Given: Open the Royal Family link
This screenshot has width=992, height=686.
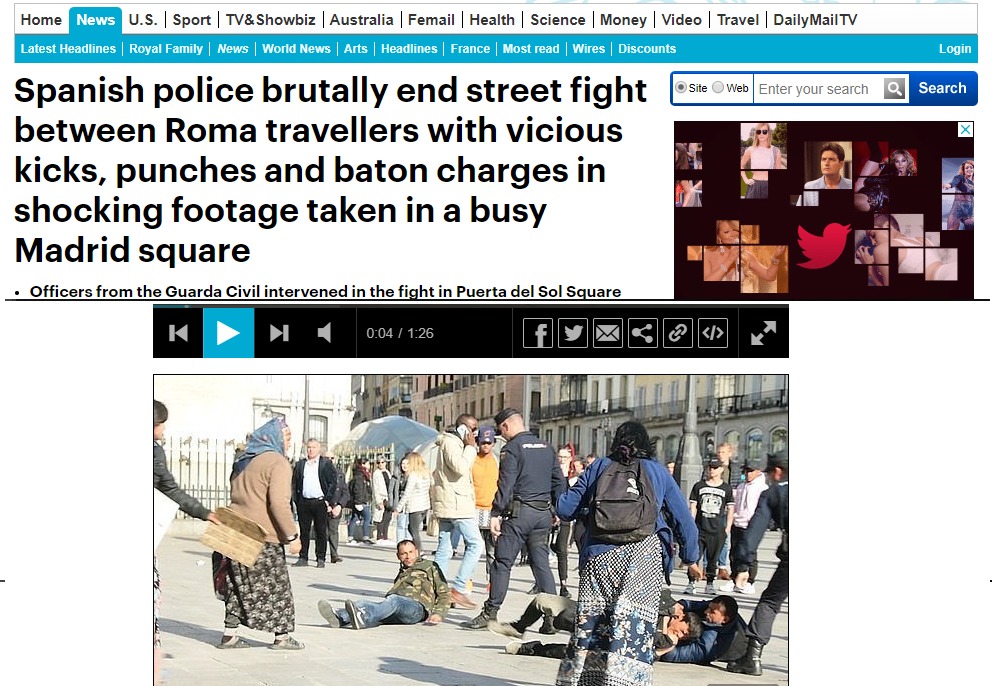Looking at the screenshot, I should [166, 49].
